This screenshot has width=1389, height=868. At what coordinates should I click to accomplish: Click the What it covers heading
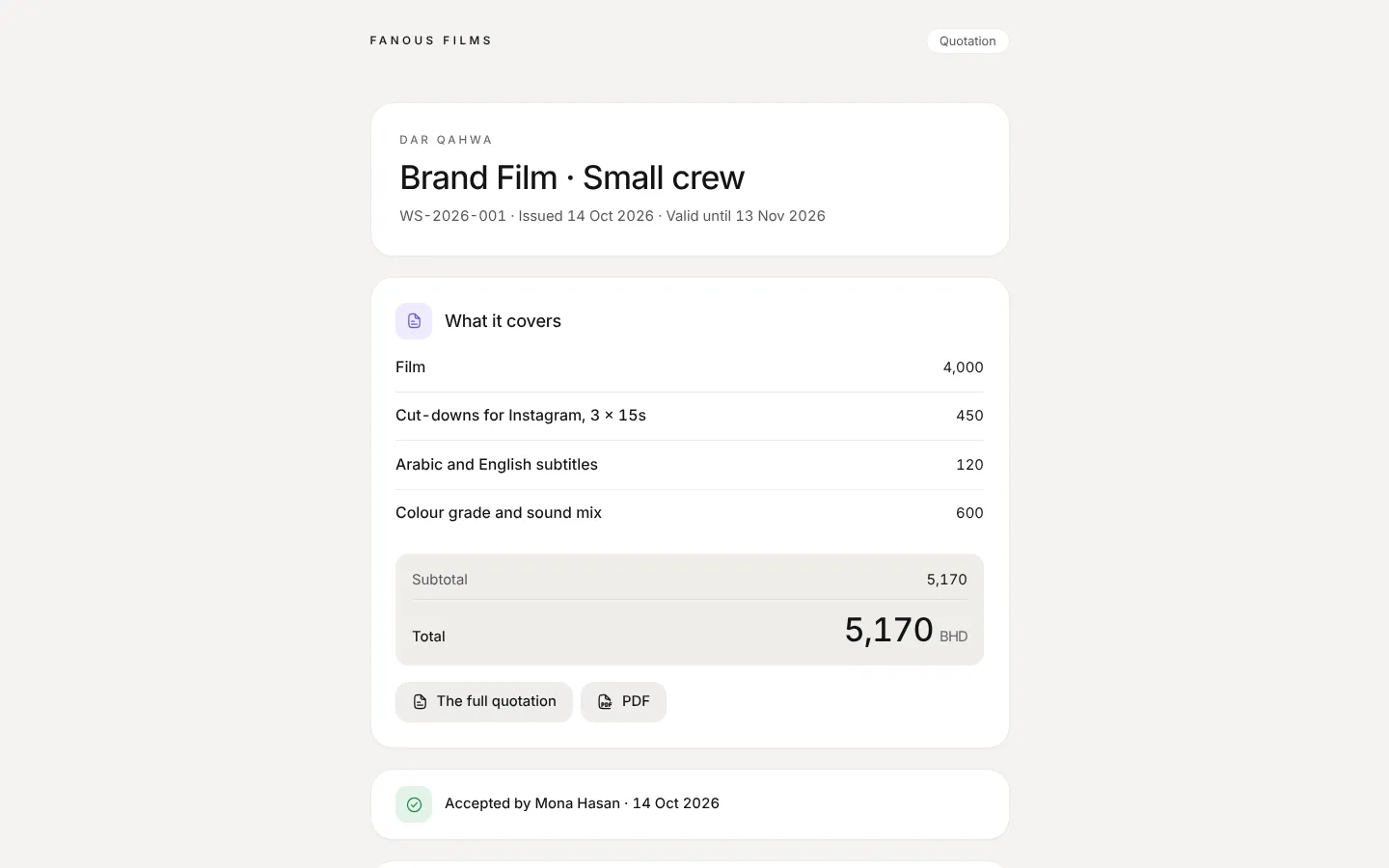(503, 321)
